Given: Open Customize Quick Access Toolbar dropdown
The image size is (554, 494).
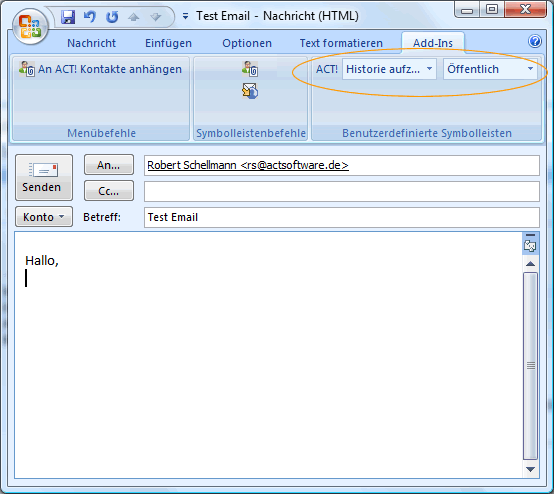Looking at the screenshot, I should (x=185, y=16).
